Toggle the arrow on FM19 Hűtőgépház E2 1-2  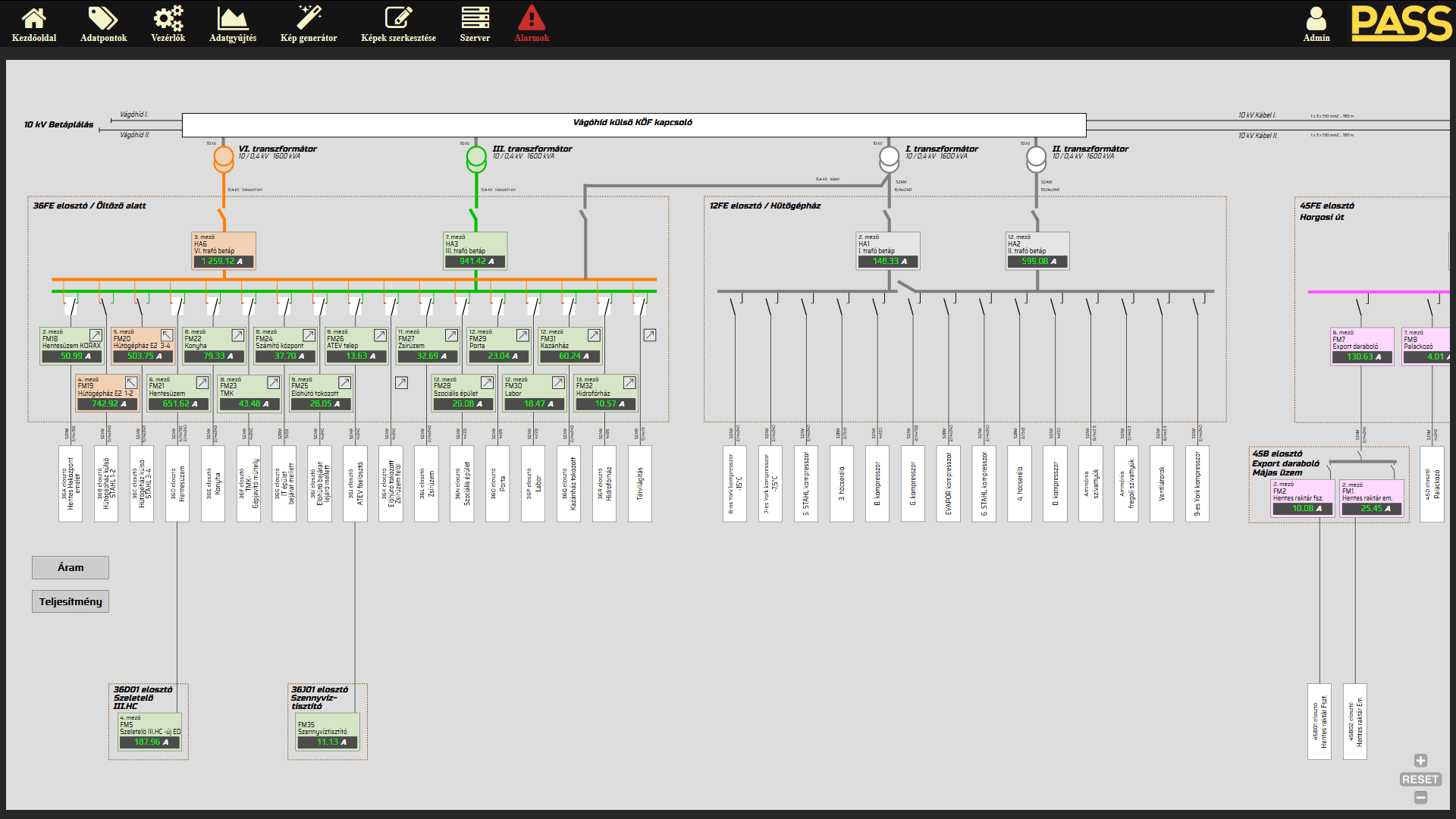(x=131, y=383)
